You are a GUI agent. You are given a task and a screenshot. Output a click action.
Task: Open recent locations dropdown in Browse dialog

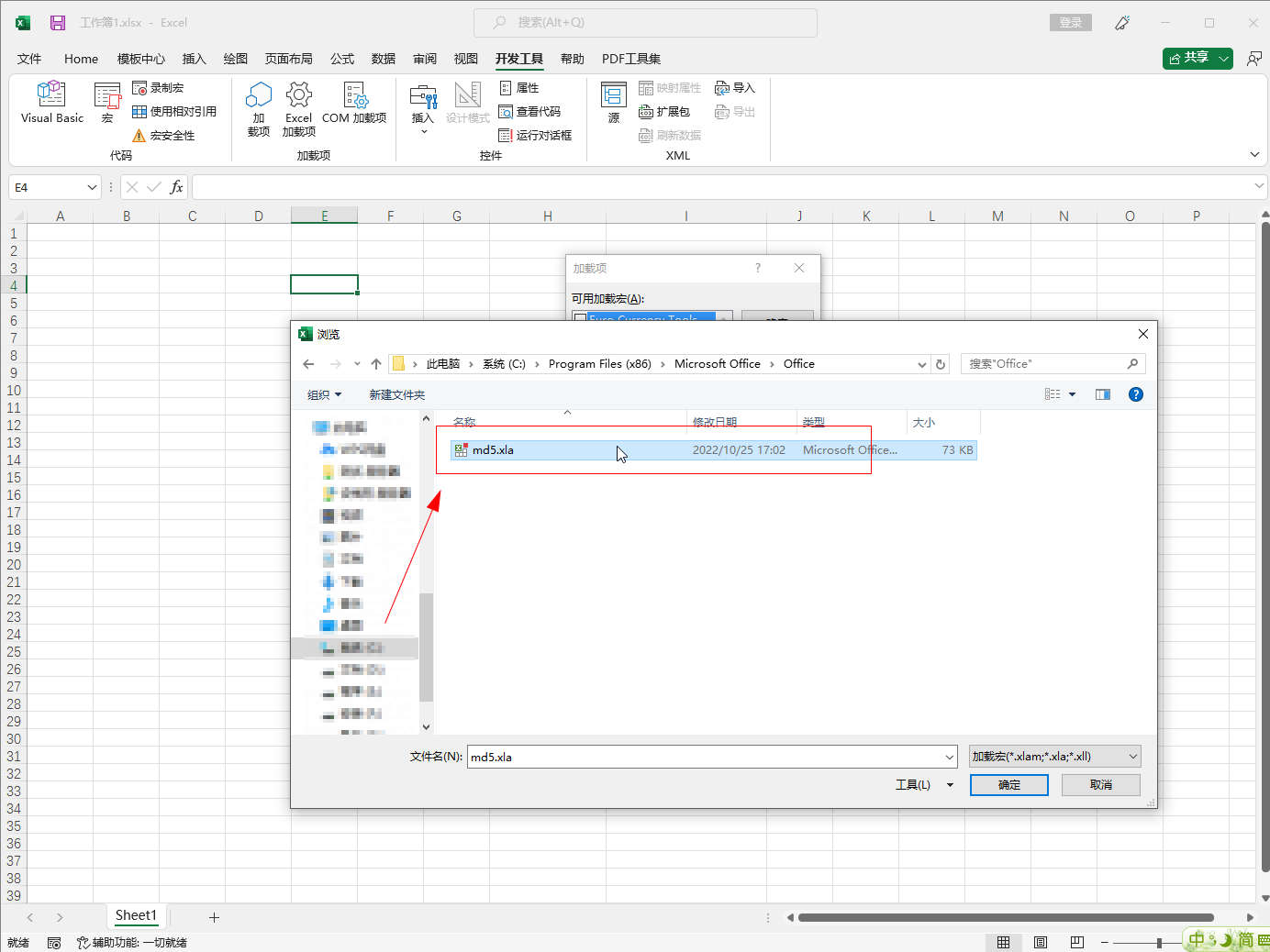(357, 364)
